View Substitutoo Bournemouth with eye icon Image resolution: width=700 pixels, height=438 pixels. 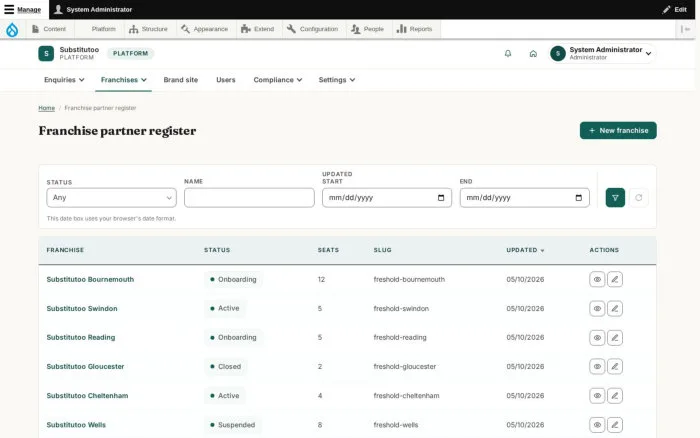[597, 279]
